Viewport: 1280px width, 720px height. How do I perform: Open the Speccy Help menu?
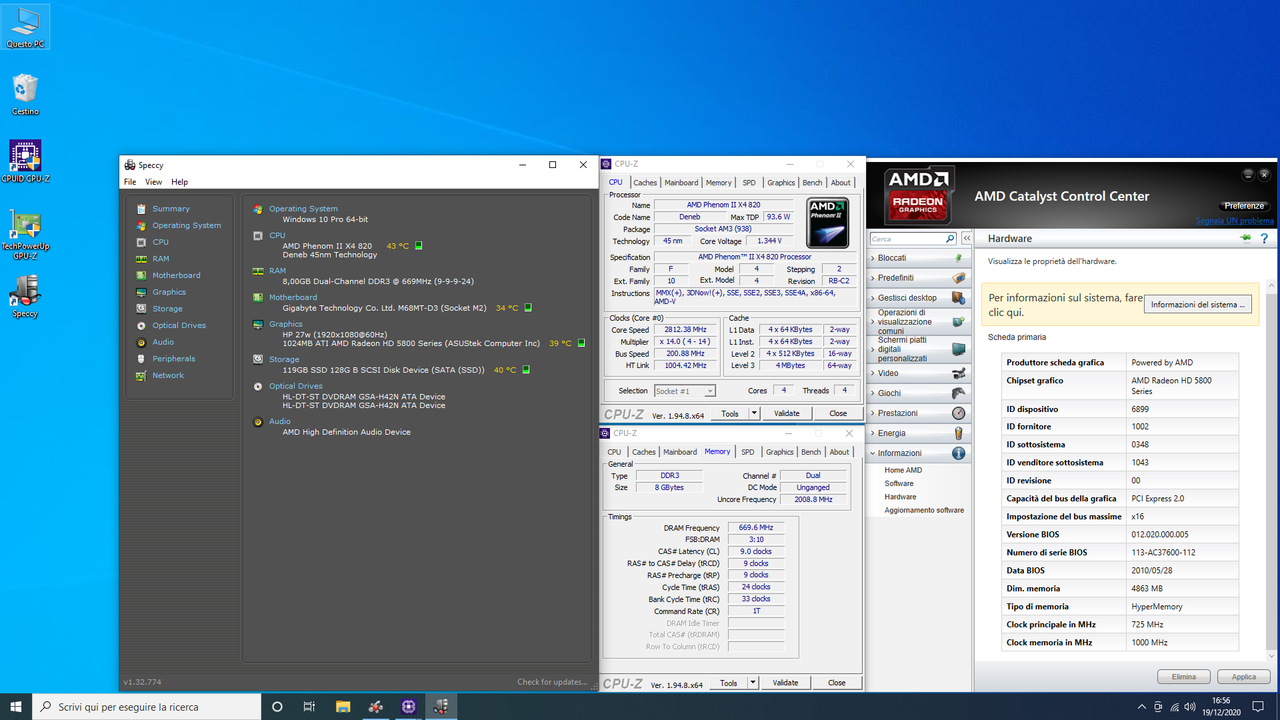(x=179, y=182)
